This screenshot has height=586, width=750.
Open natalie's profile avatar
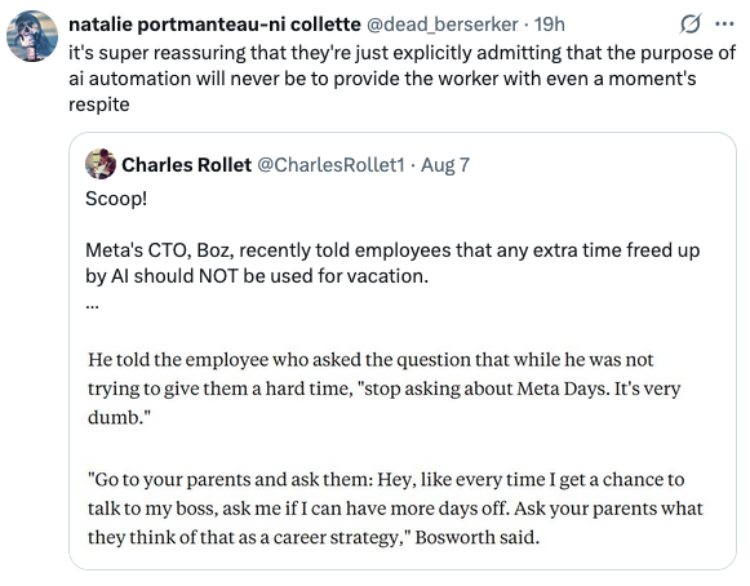[x=32, y=36]
